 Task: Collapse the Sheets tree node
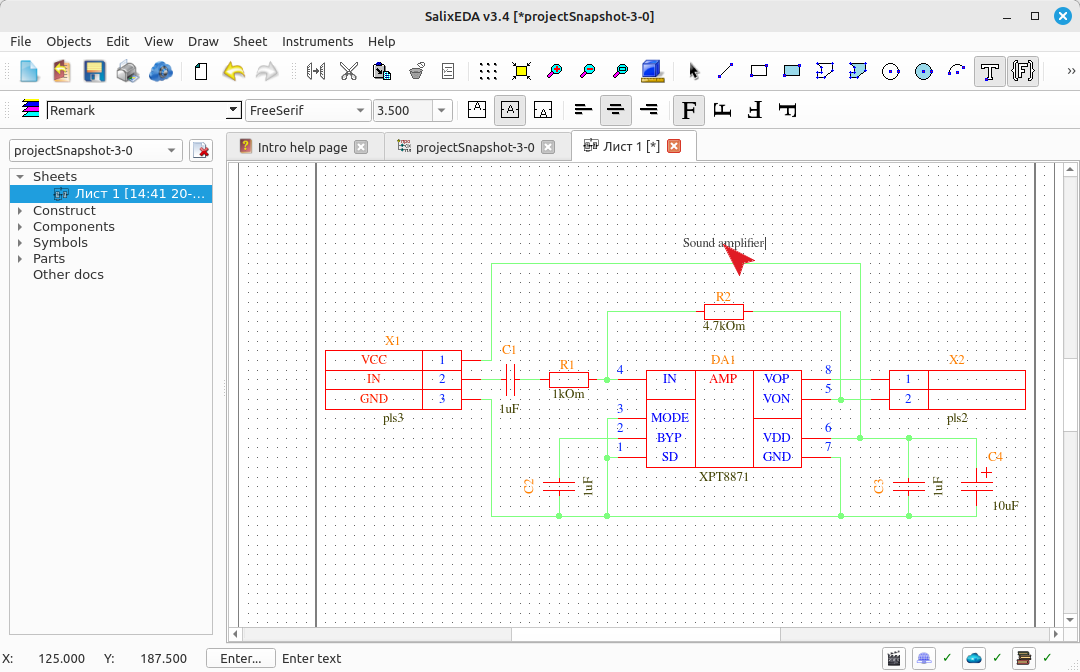click(x=20, y=177)
